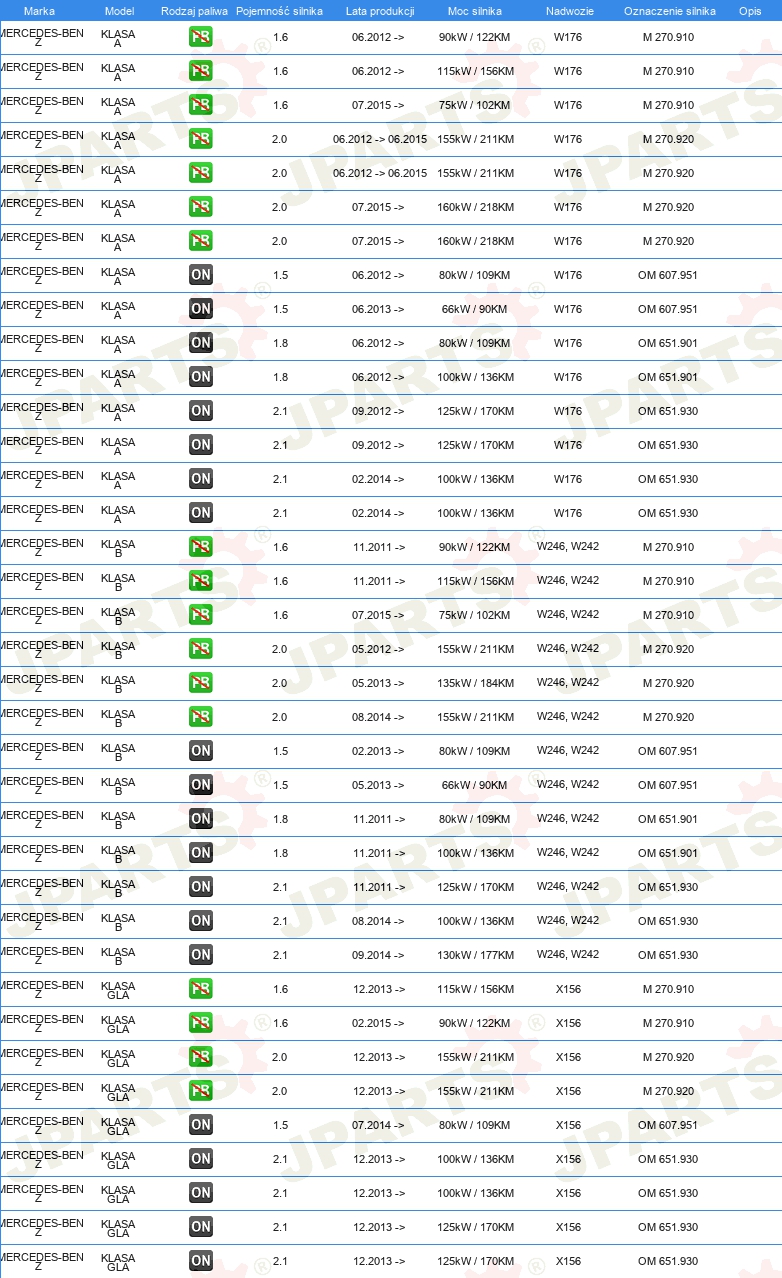Select W176 body cell in 66kW/90KM row
Screen dimensions: 782x1278
tap(568, 309)
